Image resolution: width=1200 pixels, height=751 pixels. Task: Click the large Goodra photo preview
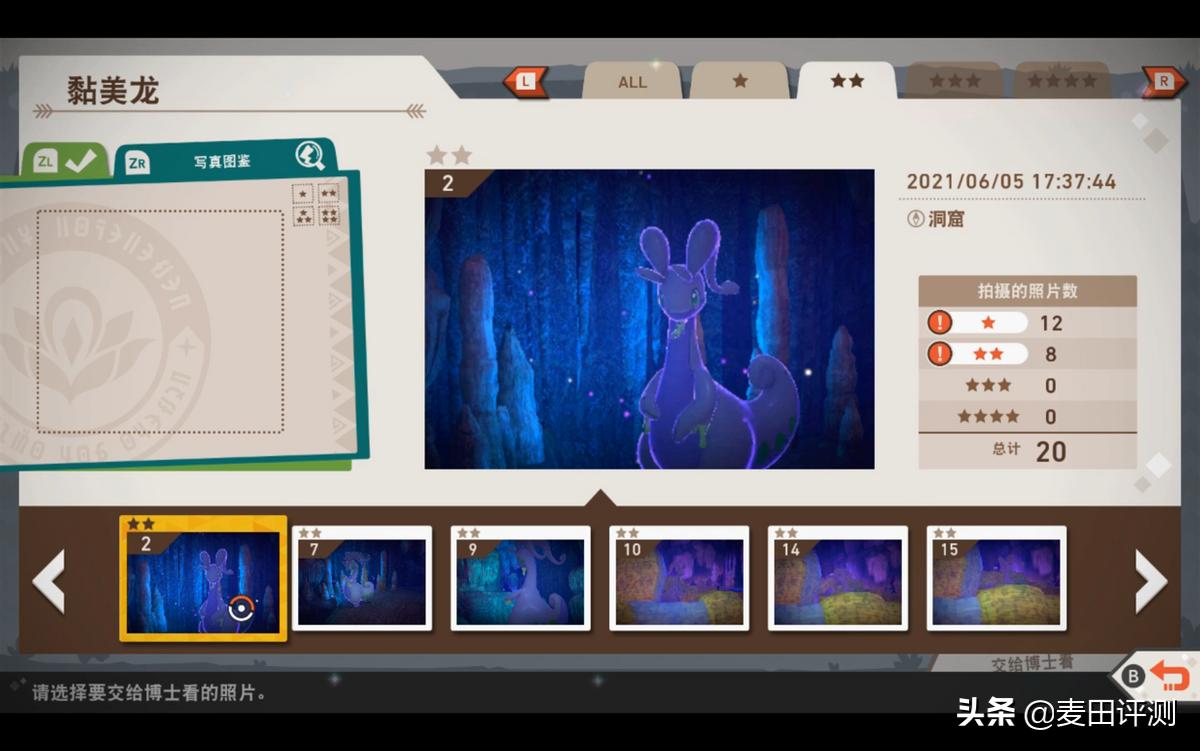click(649, 319)
